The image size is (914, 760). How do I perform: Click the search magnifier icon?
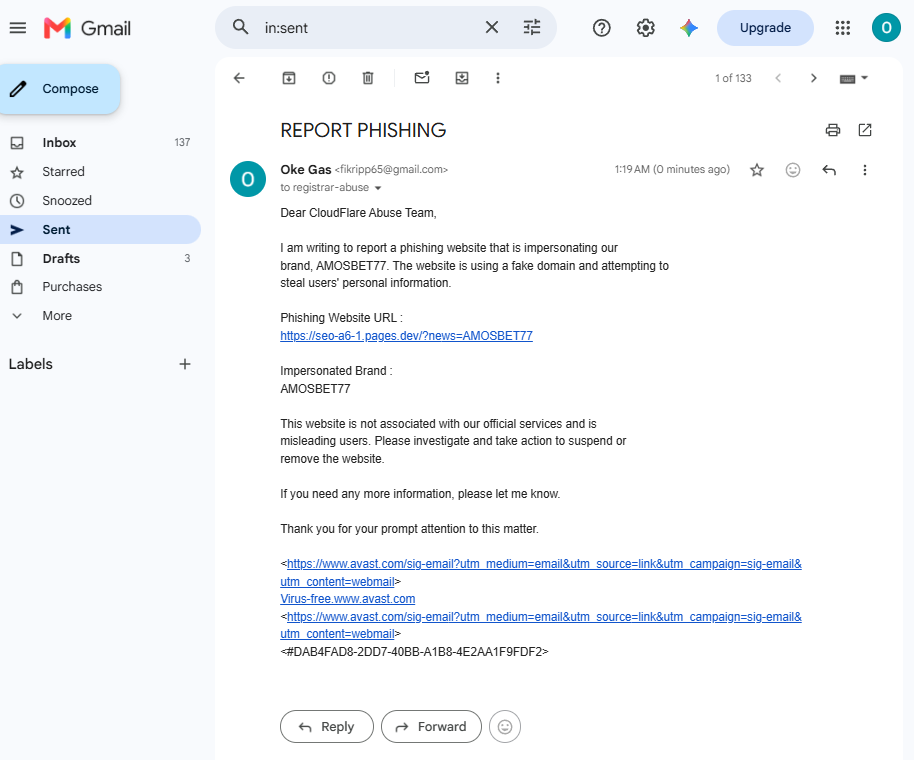(x=240, y=27)
